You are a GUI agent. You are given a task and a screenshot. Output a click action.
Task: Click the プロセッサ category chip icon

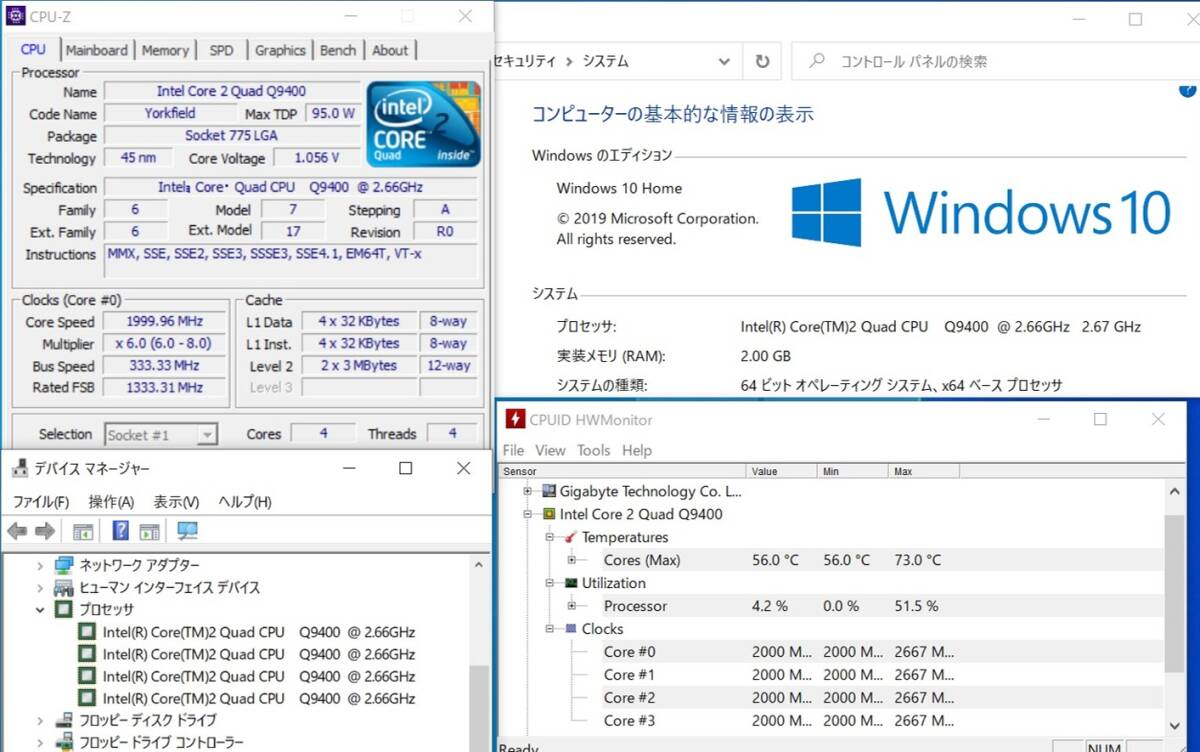coord(64,609)
